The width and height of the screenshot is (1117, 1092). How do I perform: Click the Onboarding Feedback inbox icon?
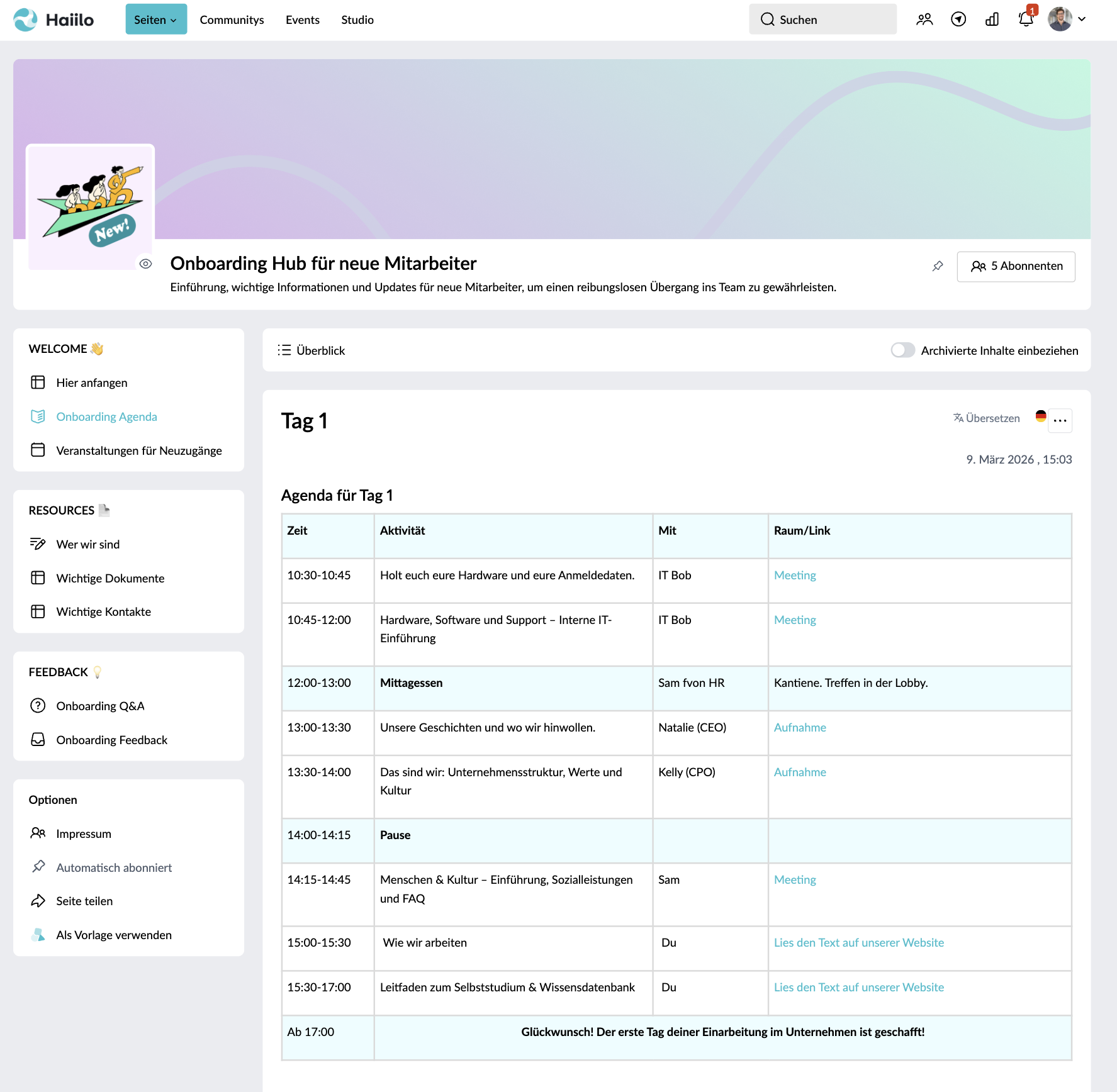pyautogui.click(x=38, y=739)
